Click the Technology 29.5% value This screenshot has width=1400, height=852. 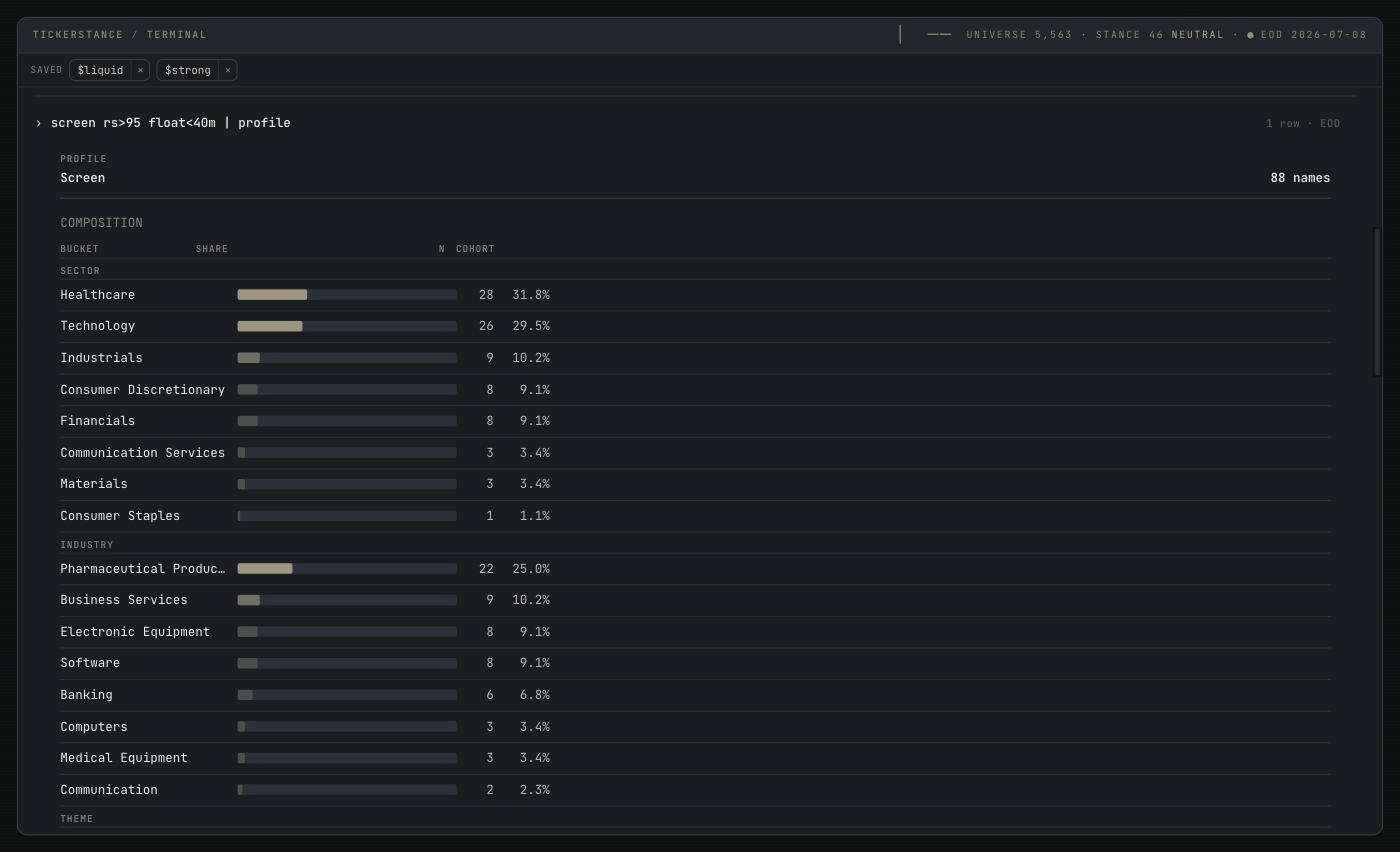pyautogui.click(x=531, y=326)
